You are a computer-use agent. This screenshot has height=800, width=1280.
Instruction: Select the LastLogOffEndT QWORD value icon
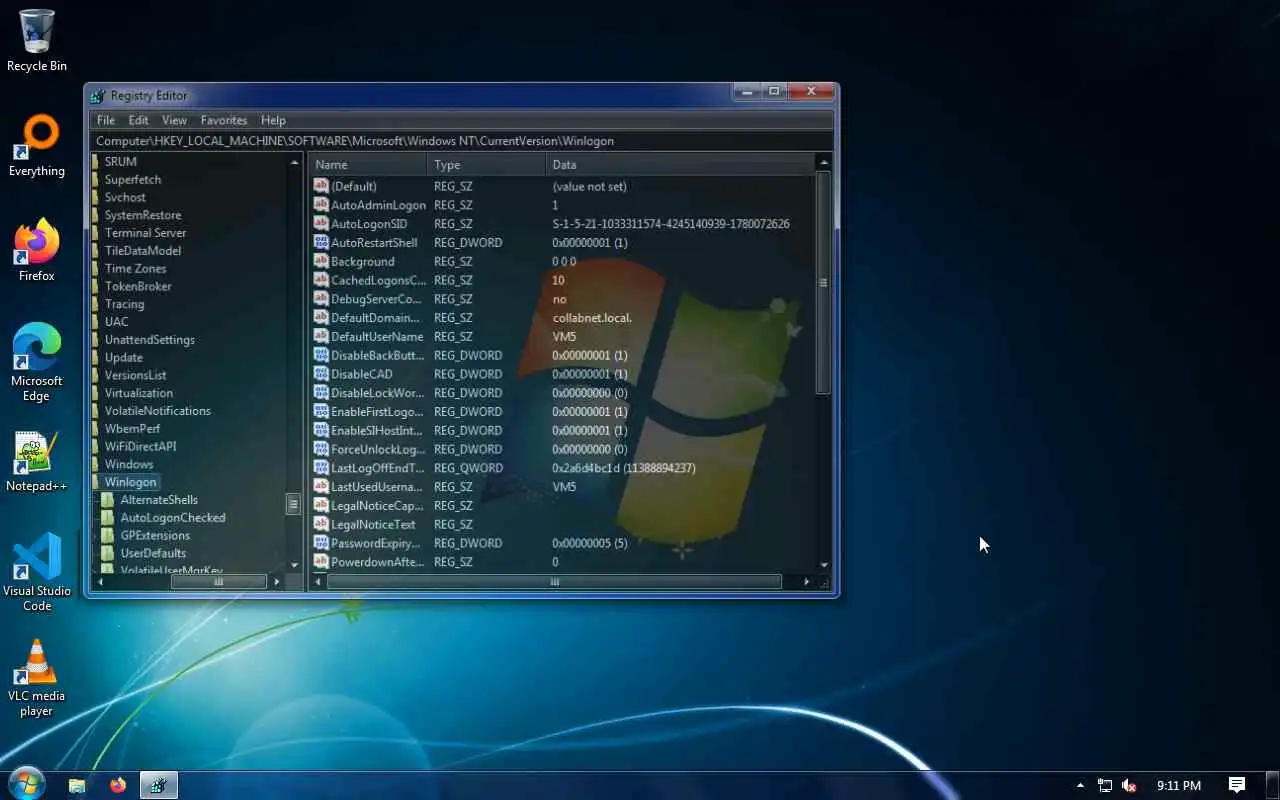pyautogui.click(x=321, y=468)
